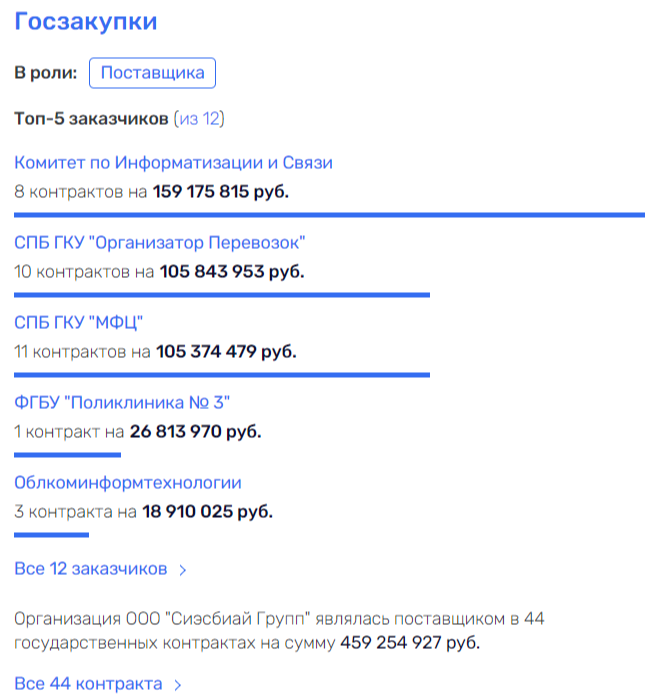Image resolution: width=649 pixels, height=697 pixels.
Task: Click the 159 175 815 руб. amount
Action: click(x=220, y=191)
